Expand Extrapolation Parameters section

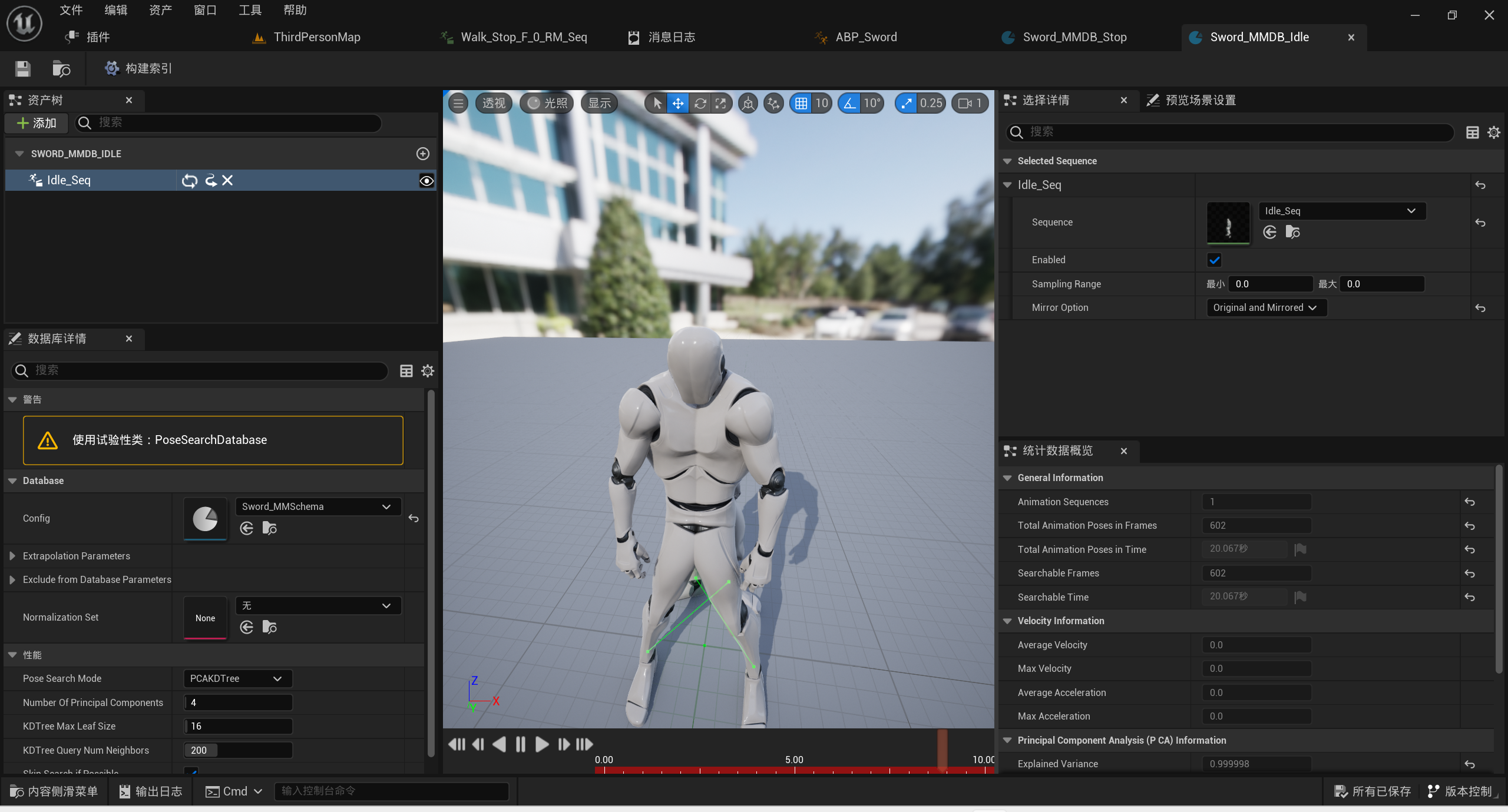click(x=12, y=556)
